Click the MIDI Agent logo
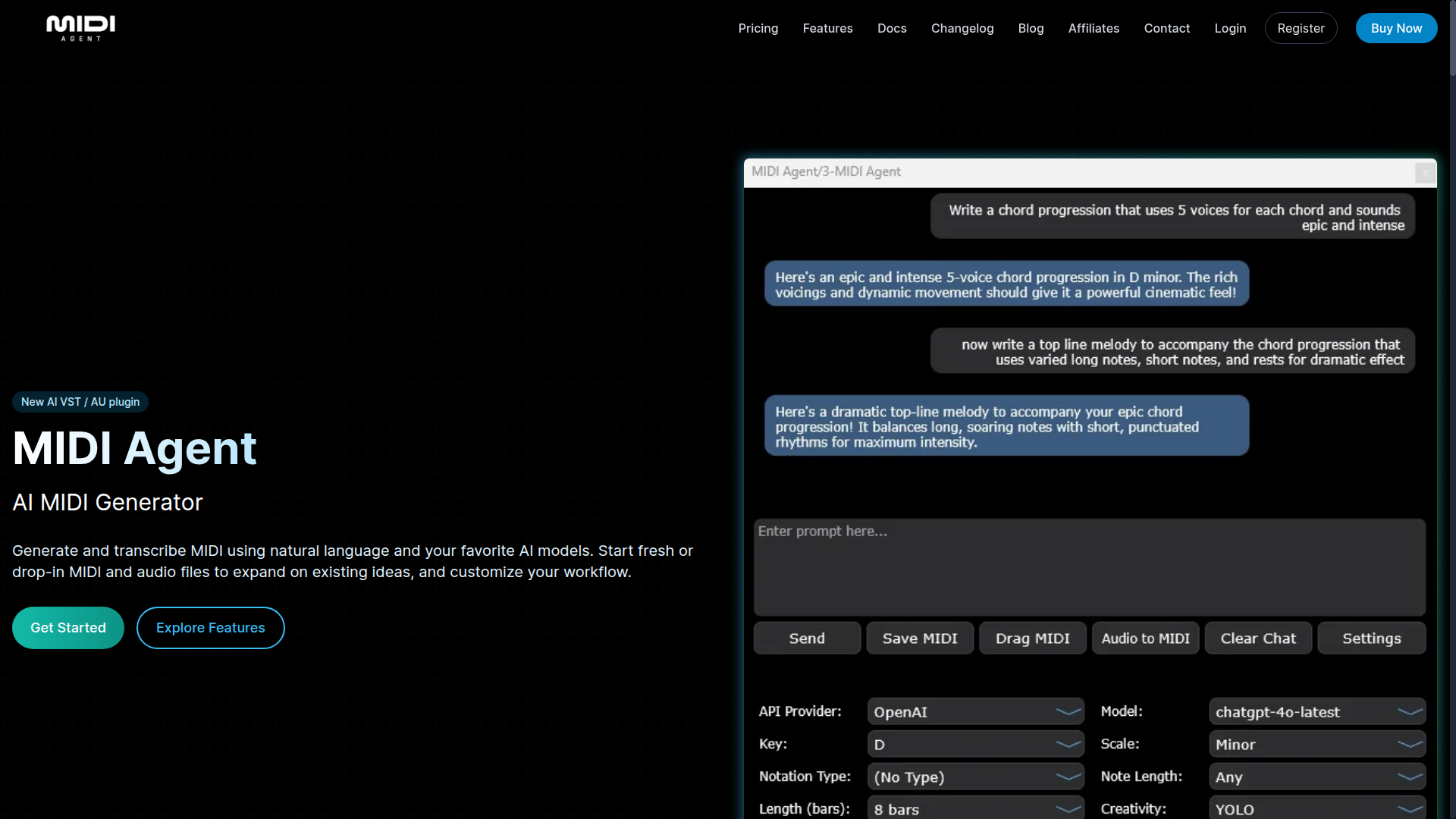Screen dimensions: 1456x819 click(x=80, y=28)
